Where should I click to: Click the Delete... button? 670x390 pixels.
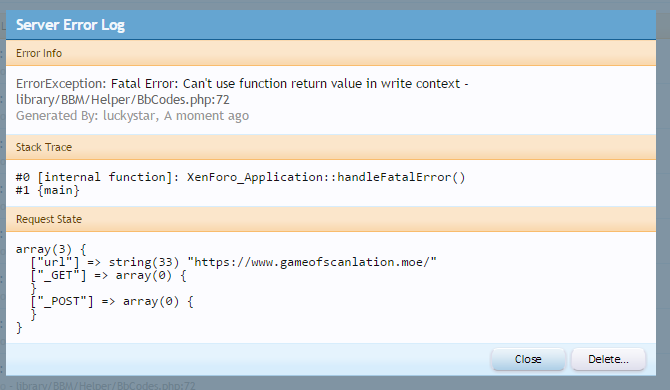(x=608, y=359)
